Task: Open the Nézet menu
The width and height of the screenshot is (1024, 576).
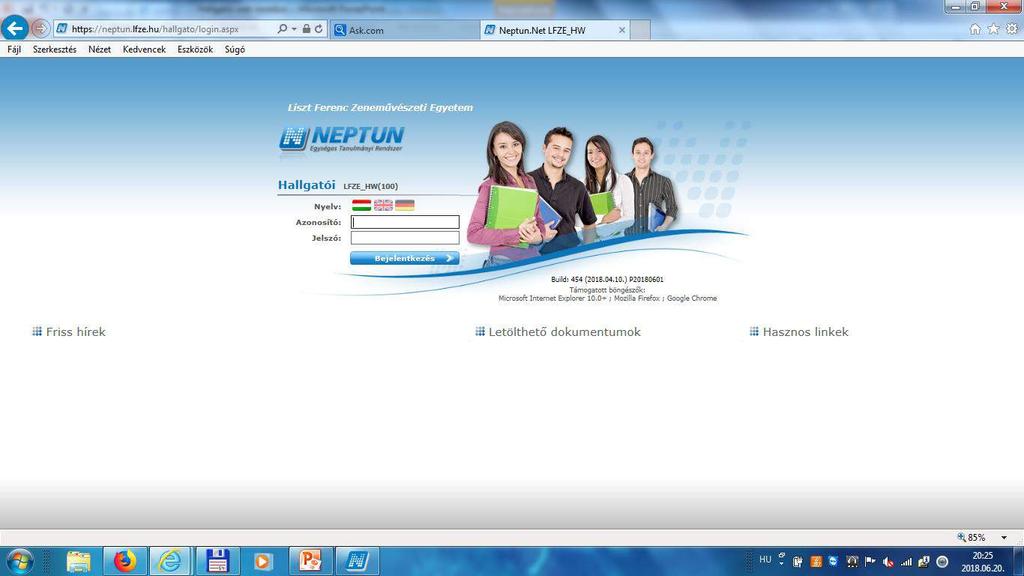Action: 100,50
